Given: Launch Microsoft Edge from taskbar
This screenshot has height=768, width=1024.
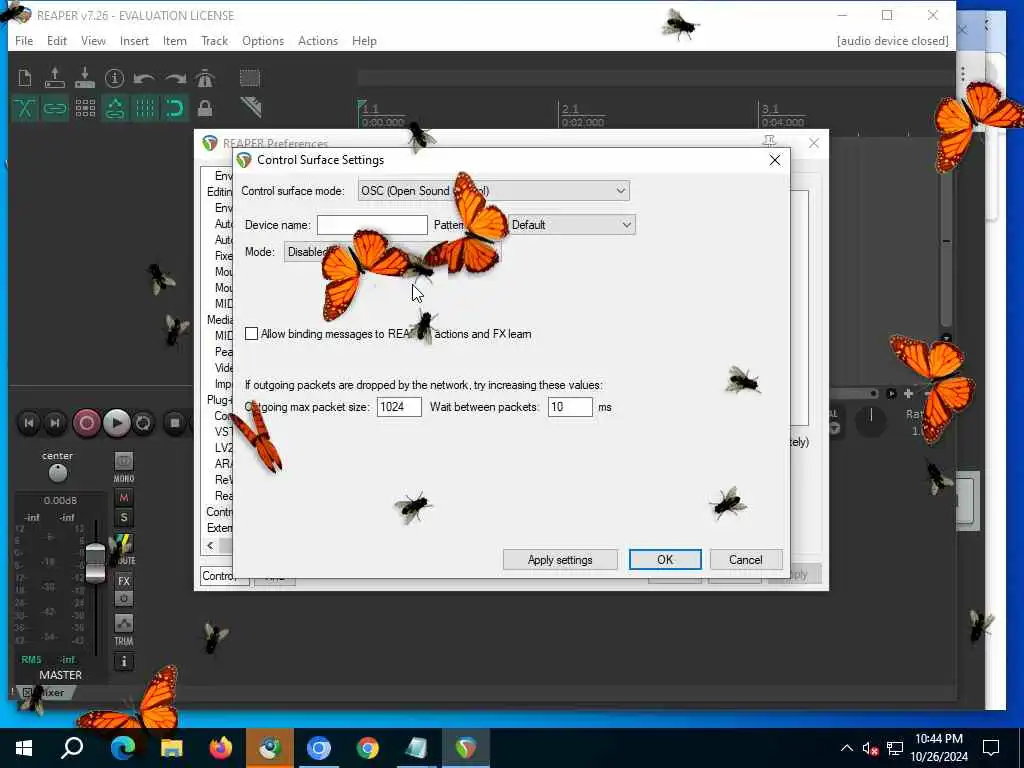Looking at the screenshot, I should point(122,748).
